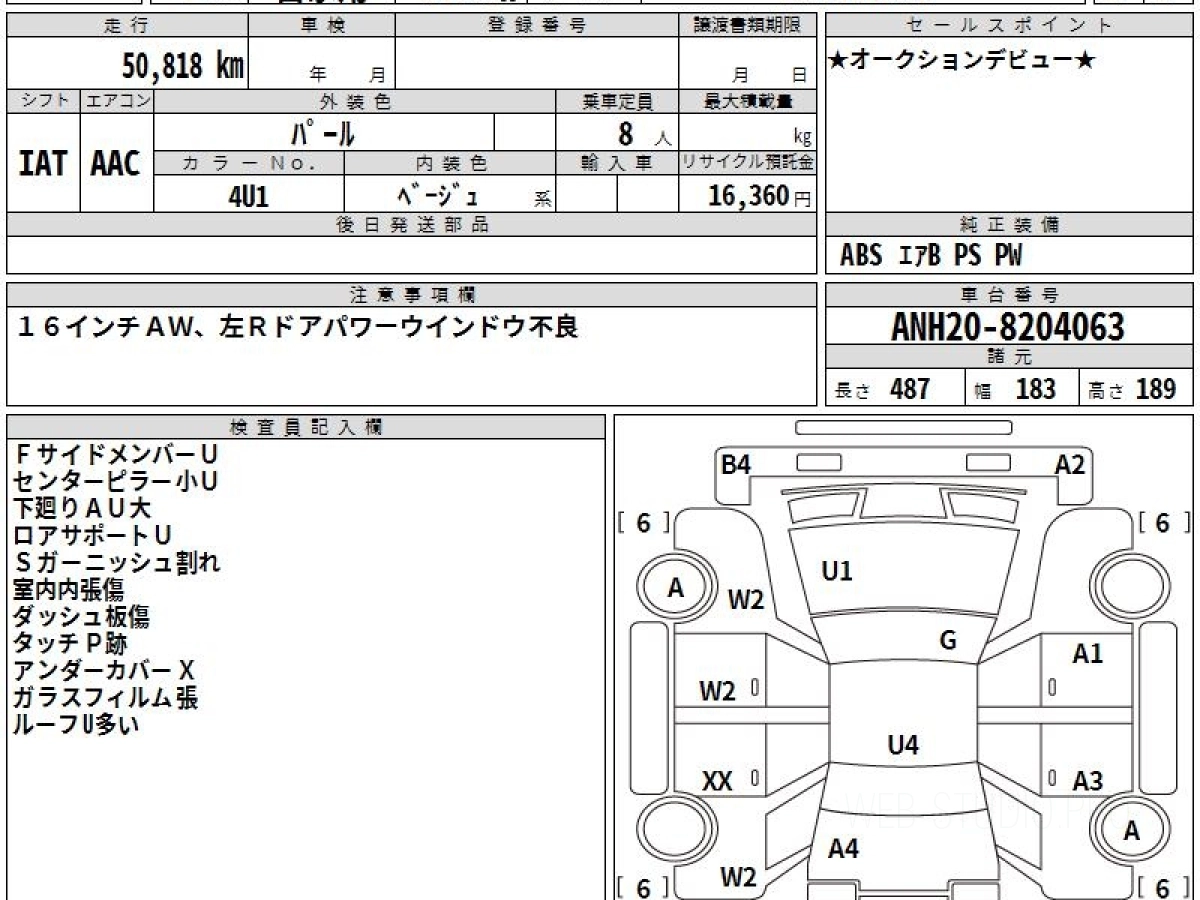Click the 輸入車 header
1200x900 pixels.
click(617, 163)
